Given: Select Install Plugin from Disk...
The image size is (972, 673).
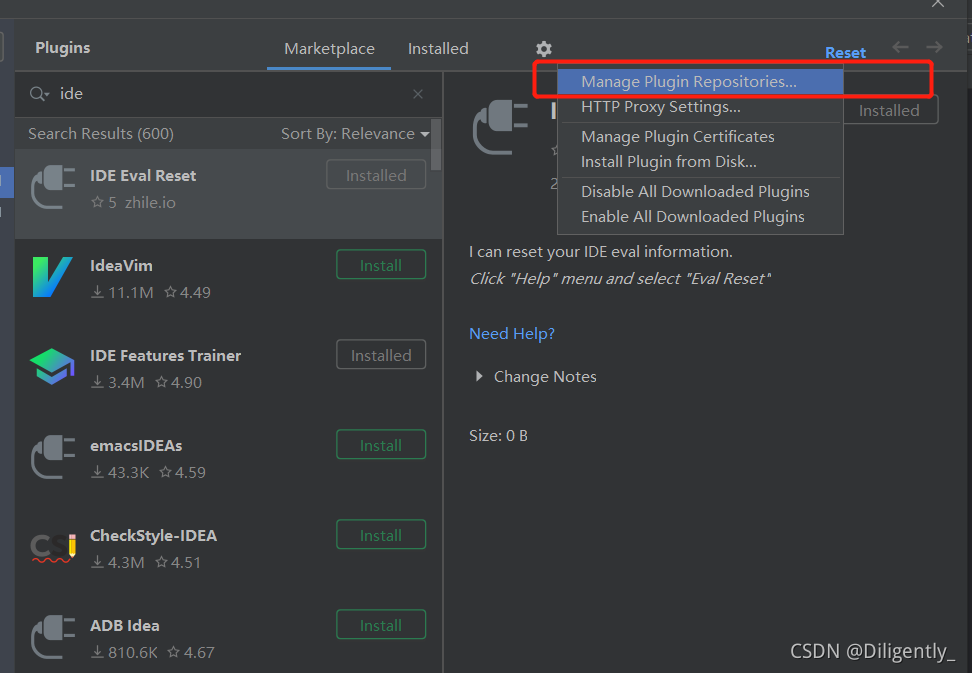Looking at the screenshot, I should (700, 162).
